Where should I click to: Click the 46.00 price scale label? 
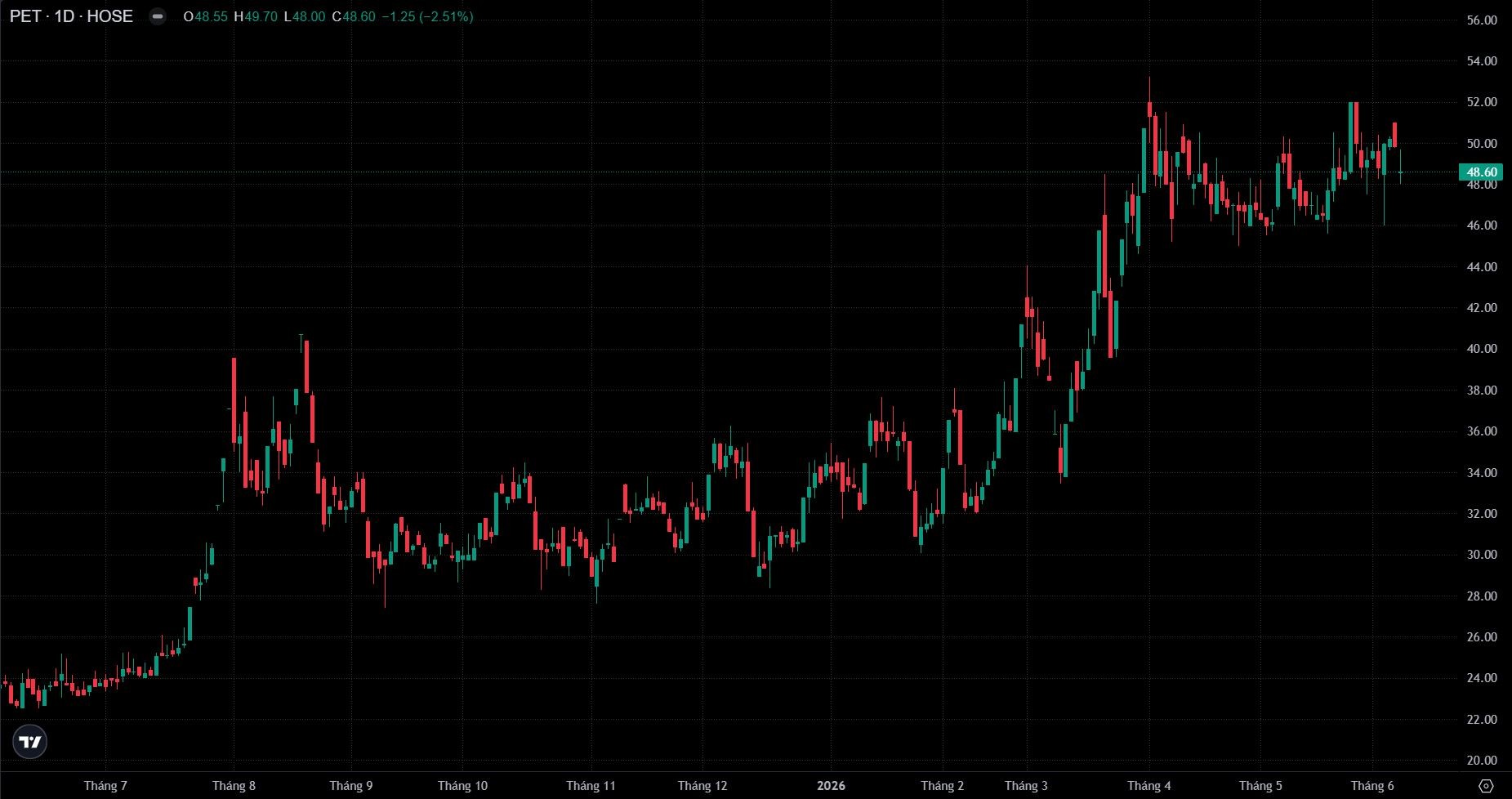pyautogui.click(x=1482, y=225)
